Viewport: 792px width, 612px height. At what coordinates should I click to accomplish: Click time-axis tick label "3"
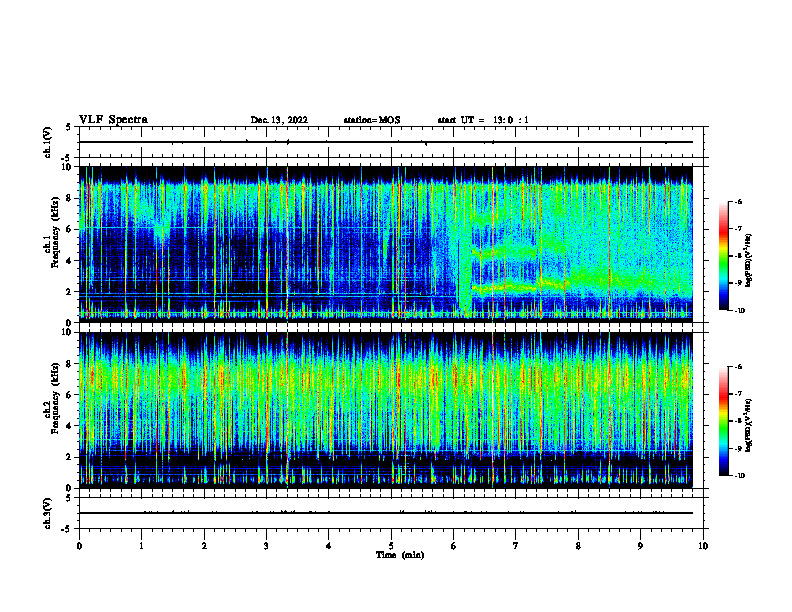click(266, 546)
